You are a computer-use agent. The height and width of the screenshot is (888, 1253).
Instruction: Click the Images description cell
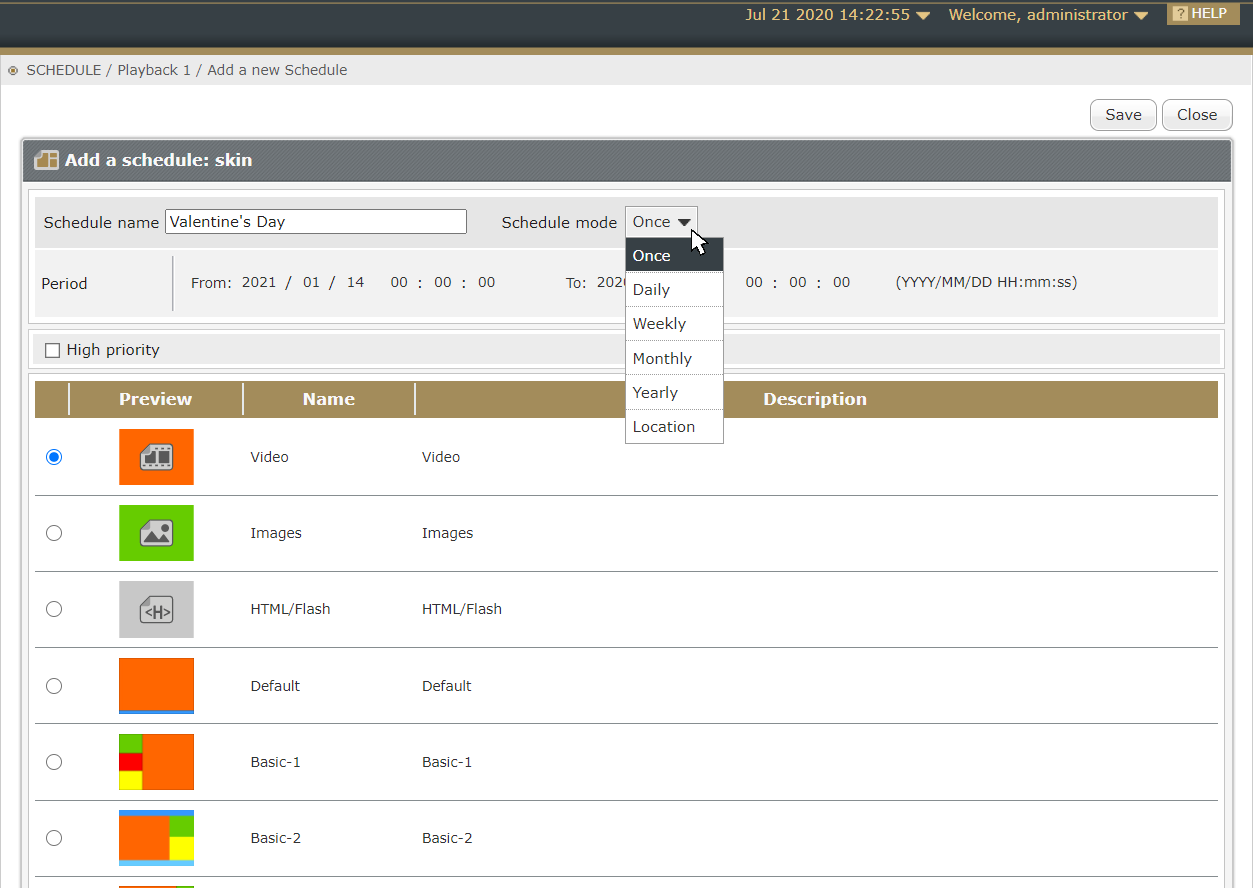(x=447, y=533)
